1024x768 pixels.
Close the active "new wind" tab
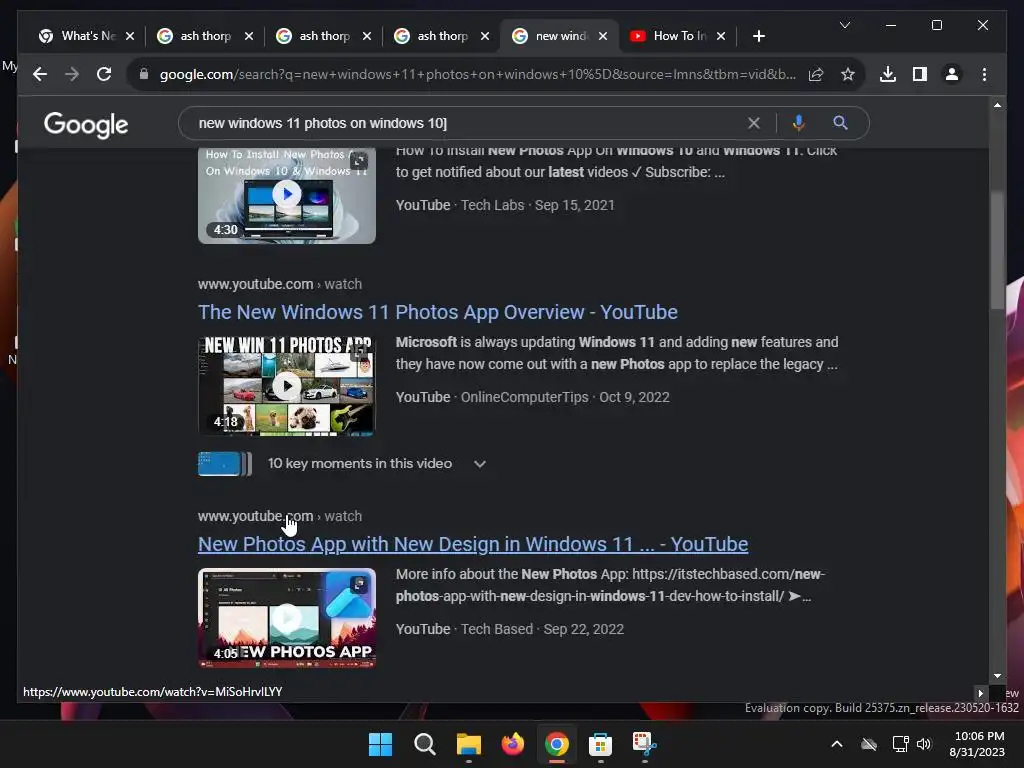point(603,36)
